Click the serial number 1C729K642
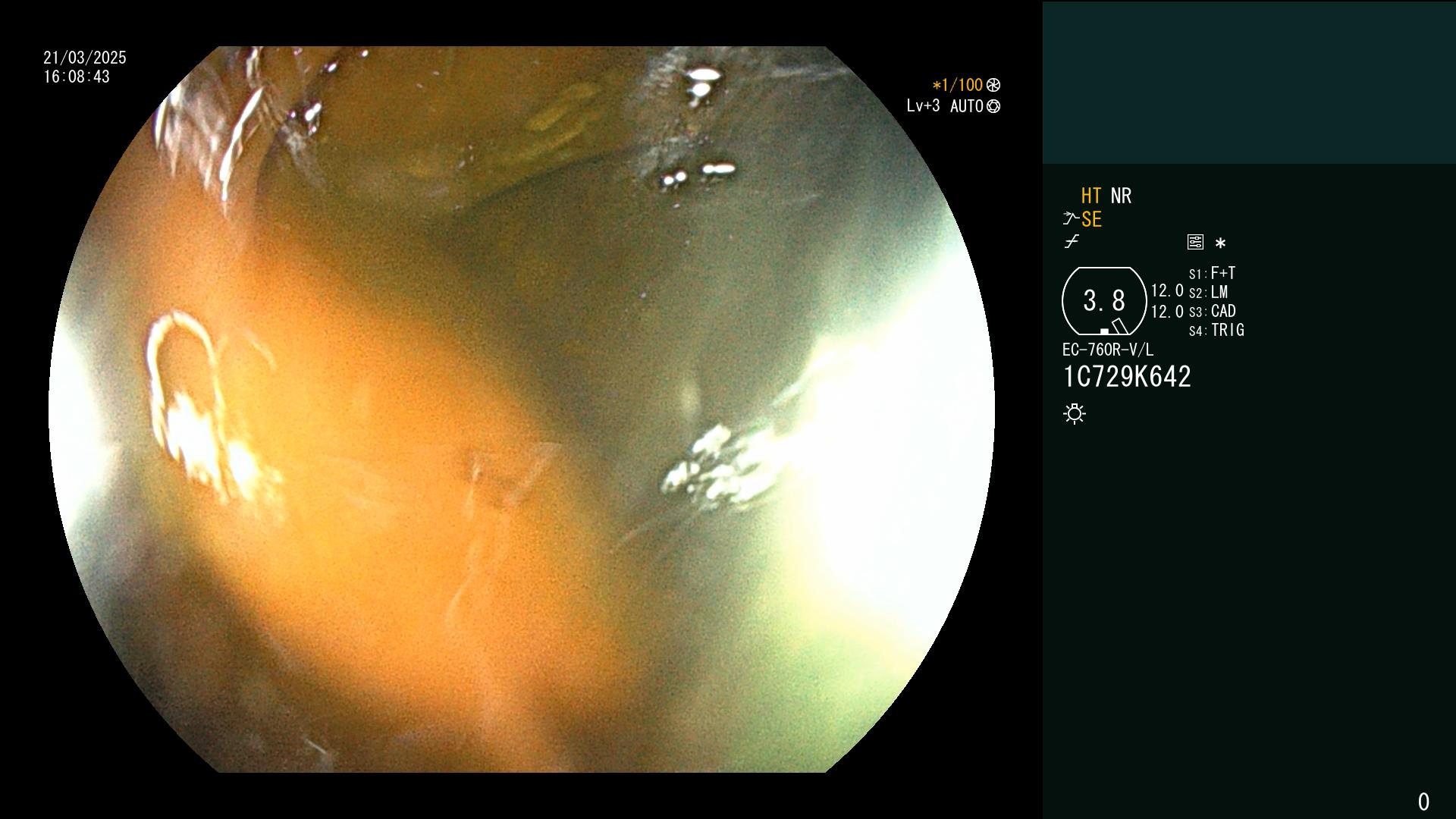 pos(1127,377)
